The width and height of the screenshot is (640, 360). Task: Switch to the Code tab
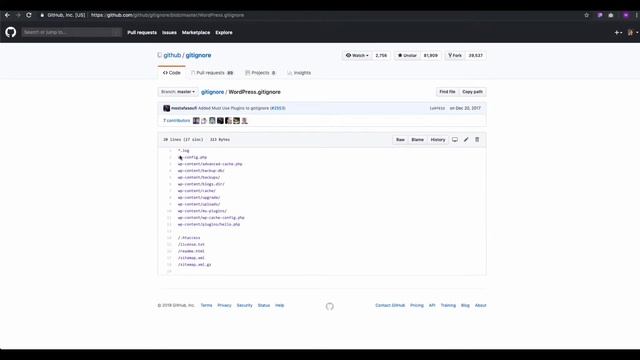point(172,73)
